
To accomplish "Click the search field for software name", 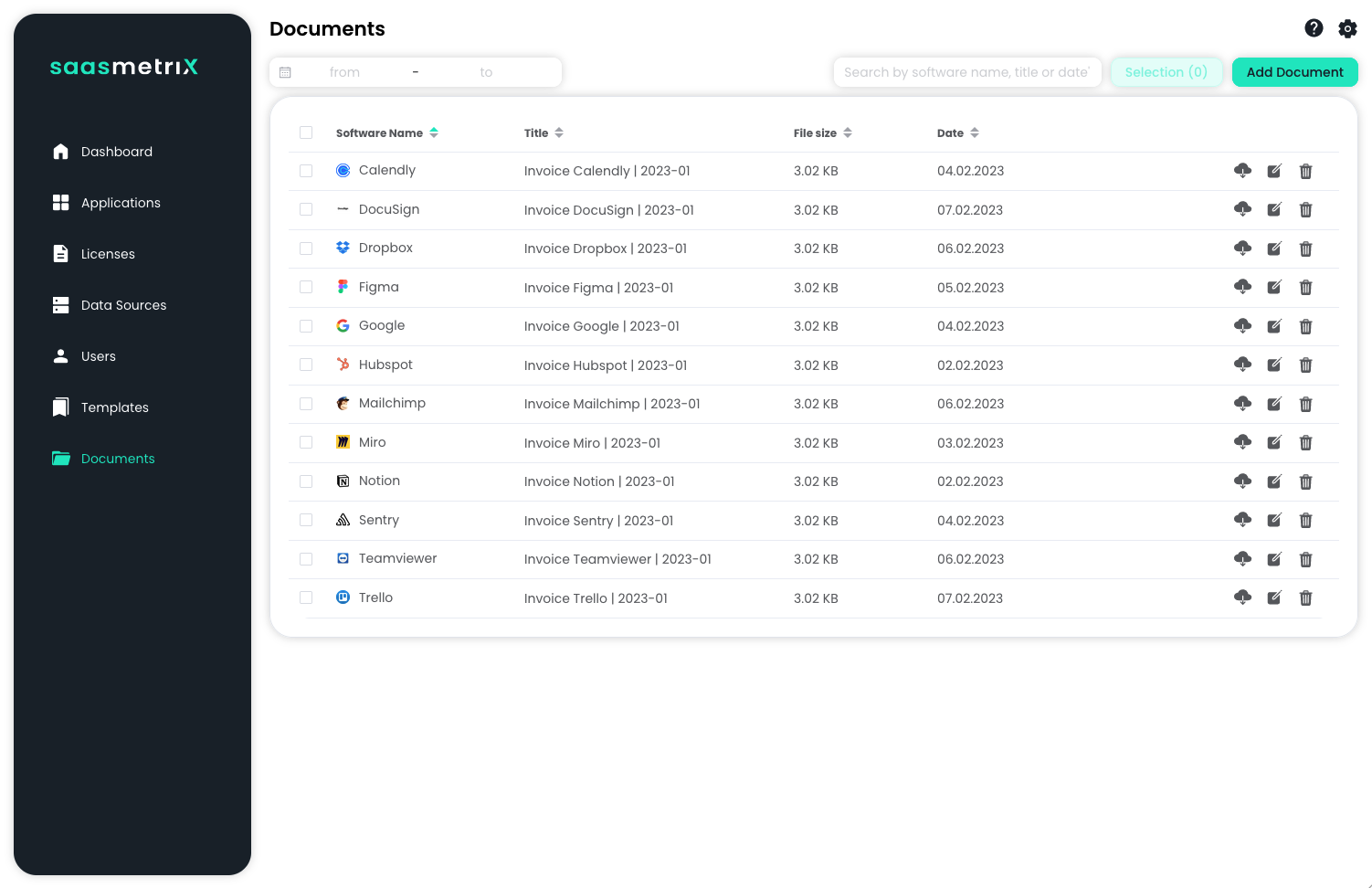I will 967,72.
